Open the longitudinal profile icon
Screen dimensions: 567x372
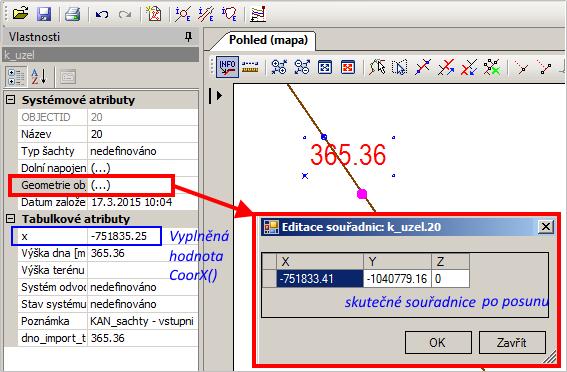point(258,14)
